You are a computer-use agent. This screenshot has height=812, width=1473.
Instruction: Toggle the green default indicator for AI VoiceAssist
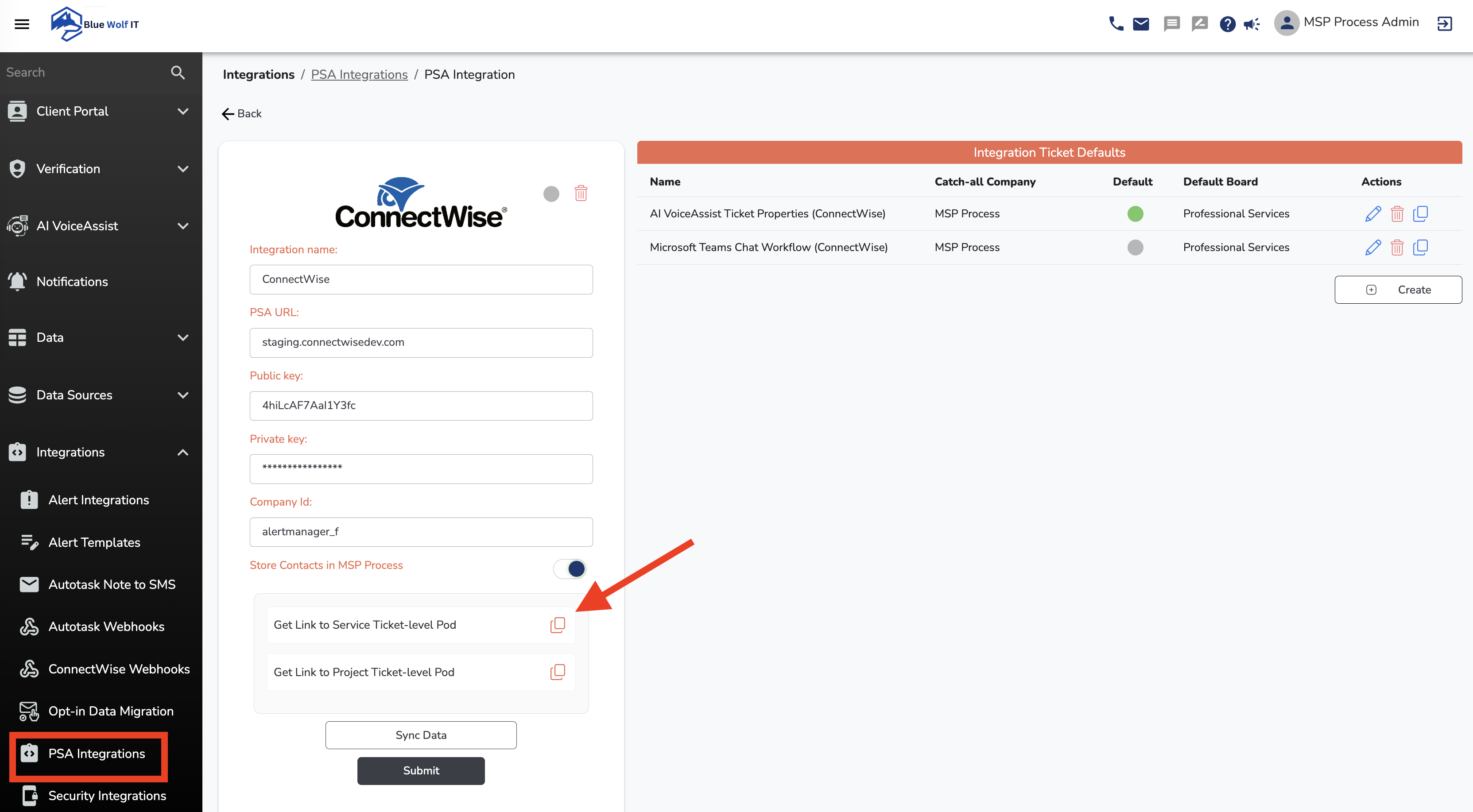pos(1135,214)
